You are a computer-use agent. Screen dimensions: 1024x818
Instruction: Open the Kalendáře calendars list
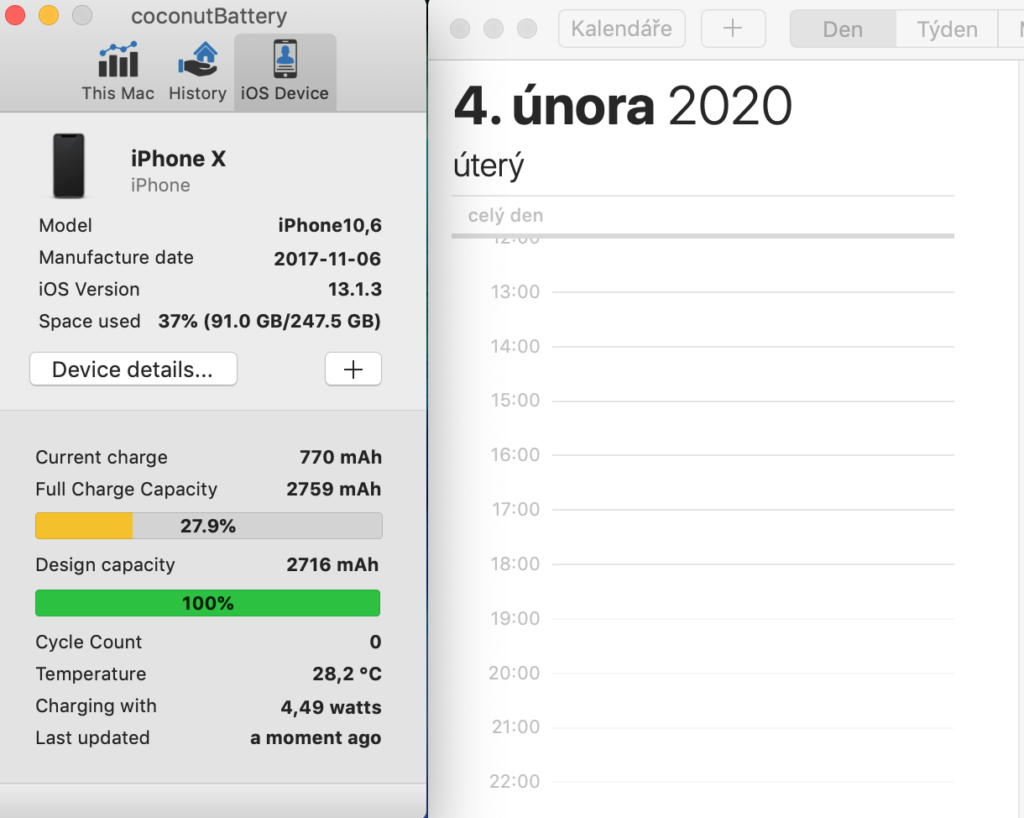[621, 29]
